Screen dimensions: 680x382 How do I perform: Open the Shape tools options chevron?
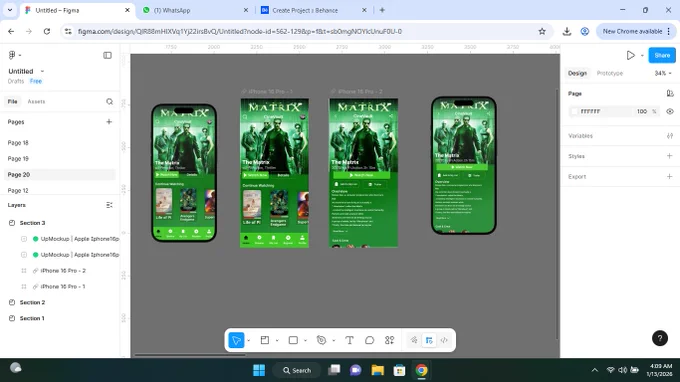tap(305, 341)
